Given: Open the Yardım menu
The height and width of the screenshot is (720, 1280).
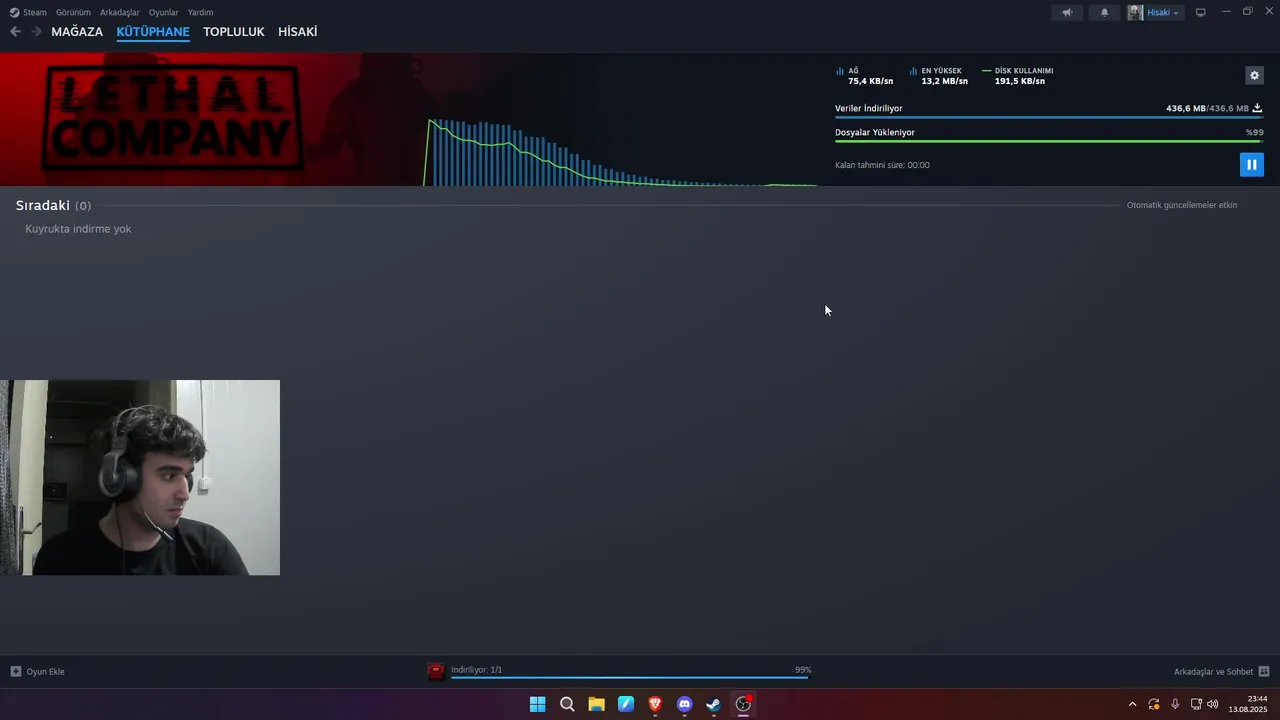Looking at the screenshot, I should [200, 12].
